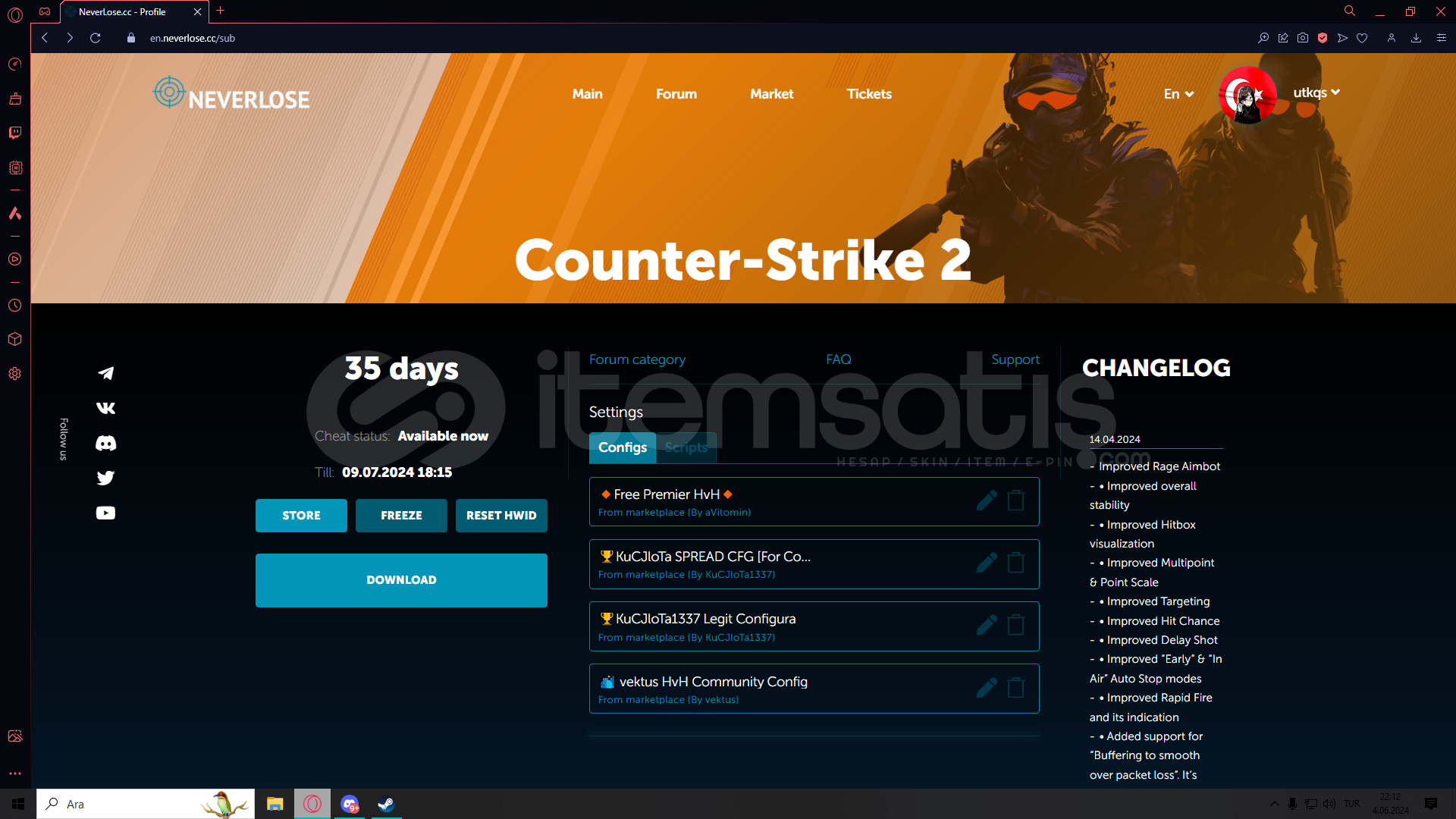
Task: Open Discord from taskbar
Action: point(349,804)
